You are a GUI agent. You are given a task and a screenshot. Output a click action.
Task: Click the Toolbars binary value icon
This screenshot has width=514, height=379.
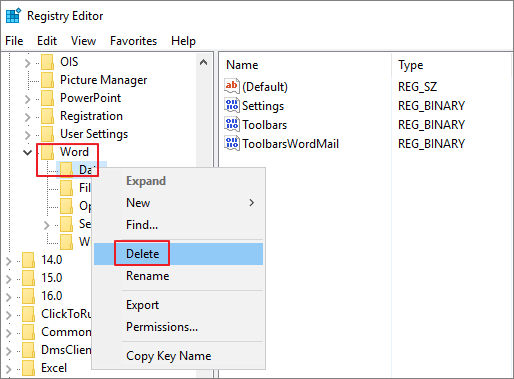(232, 124)
